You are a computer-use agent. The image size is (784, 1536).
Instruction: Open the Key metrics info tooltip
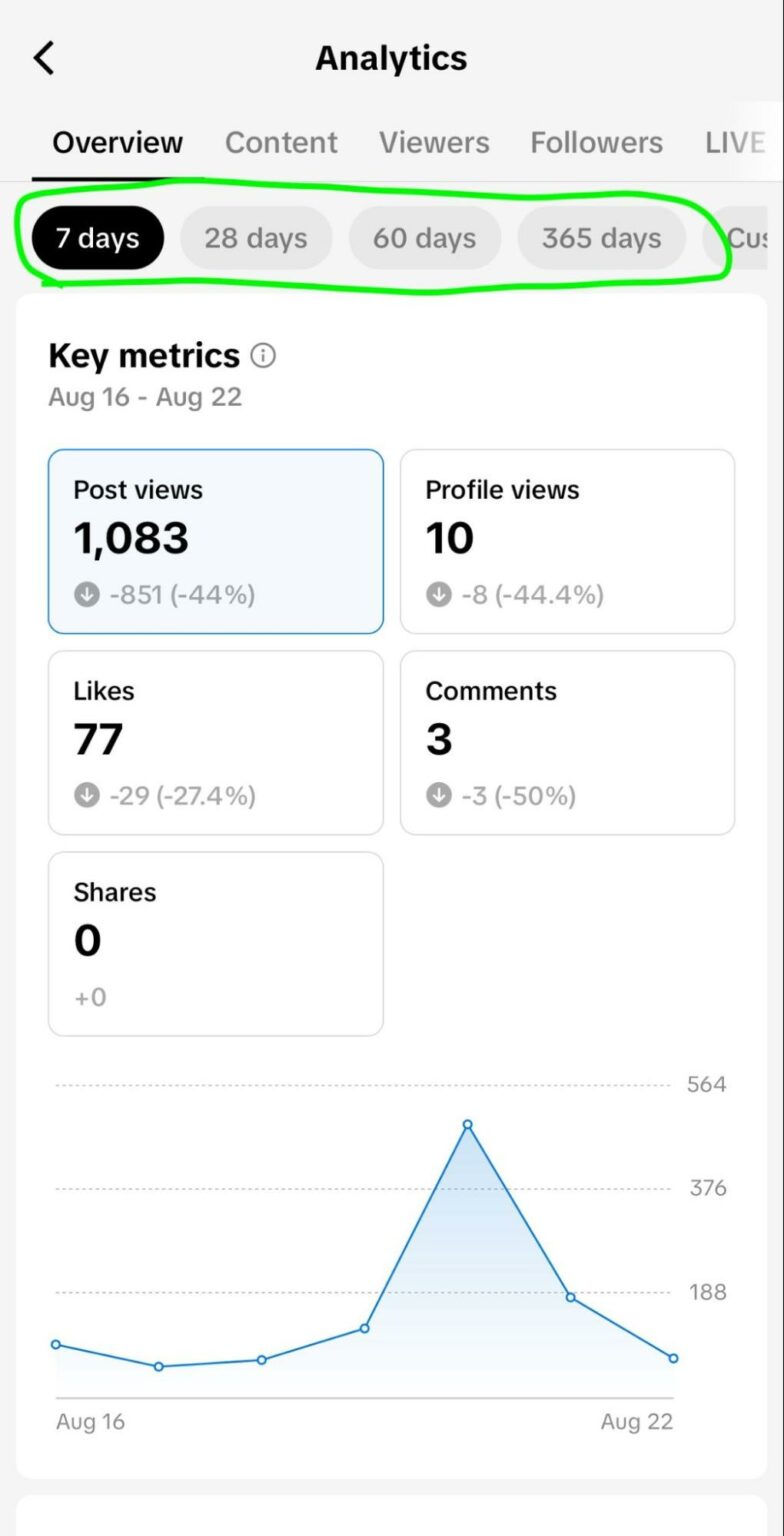pyautogui.click(x=262, y=355)
